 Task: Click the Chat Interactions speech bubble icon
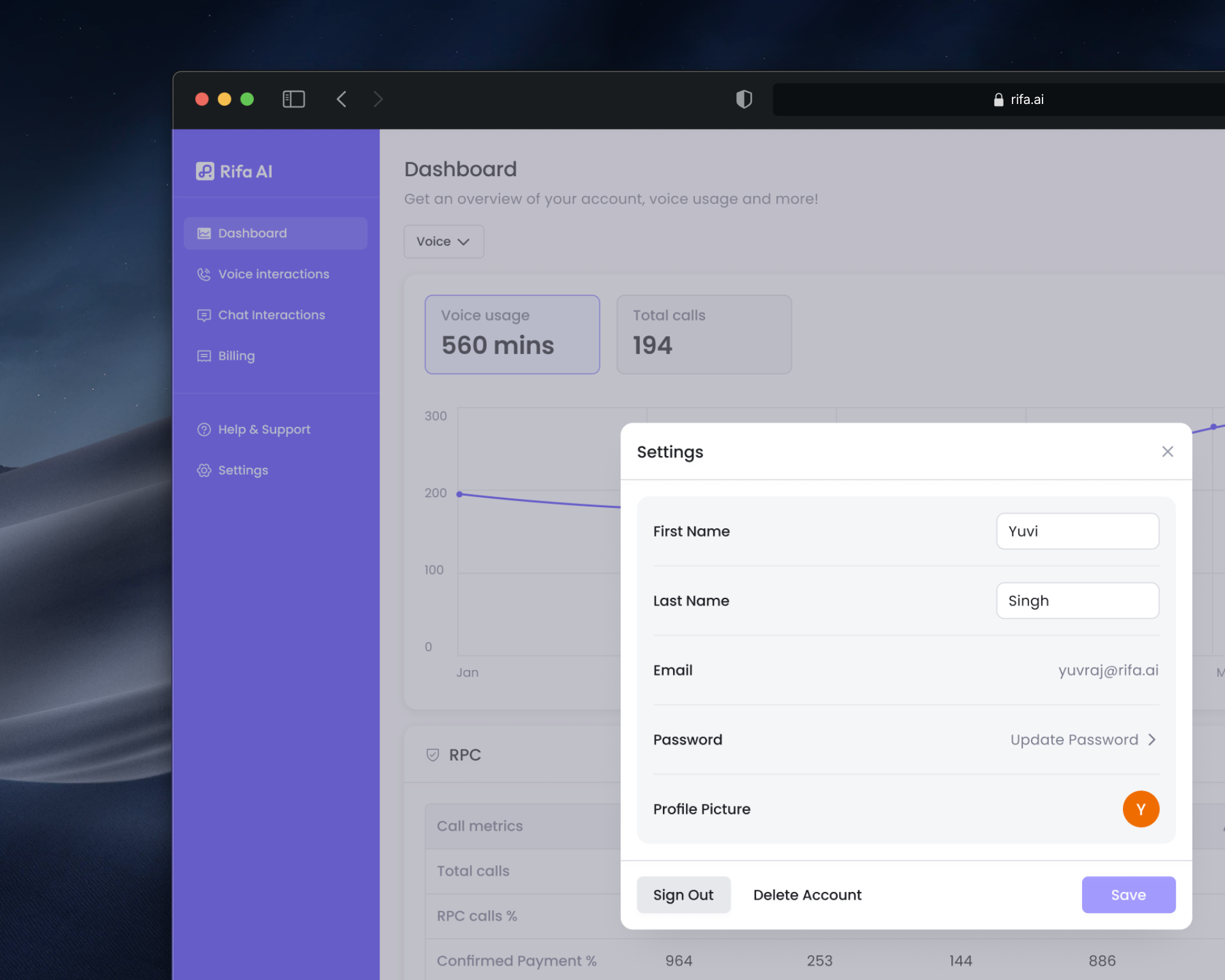coord(204,315)
